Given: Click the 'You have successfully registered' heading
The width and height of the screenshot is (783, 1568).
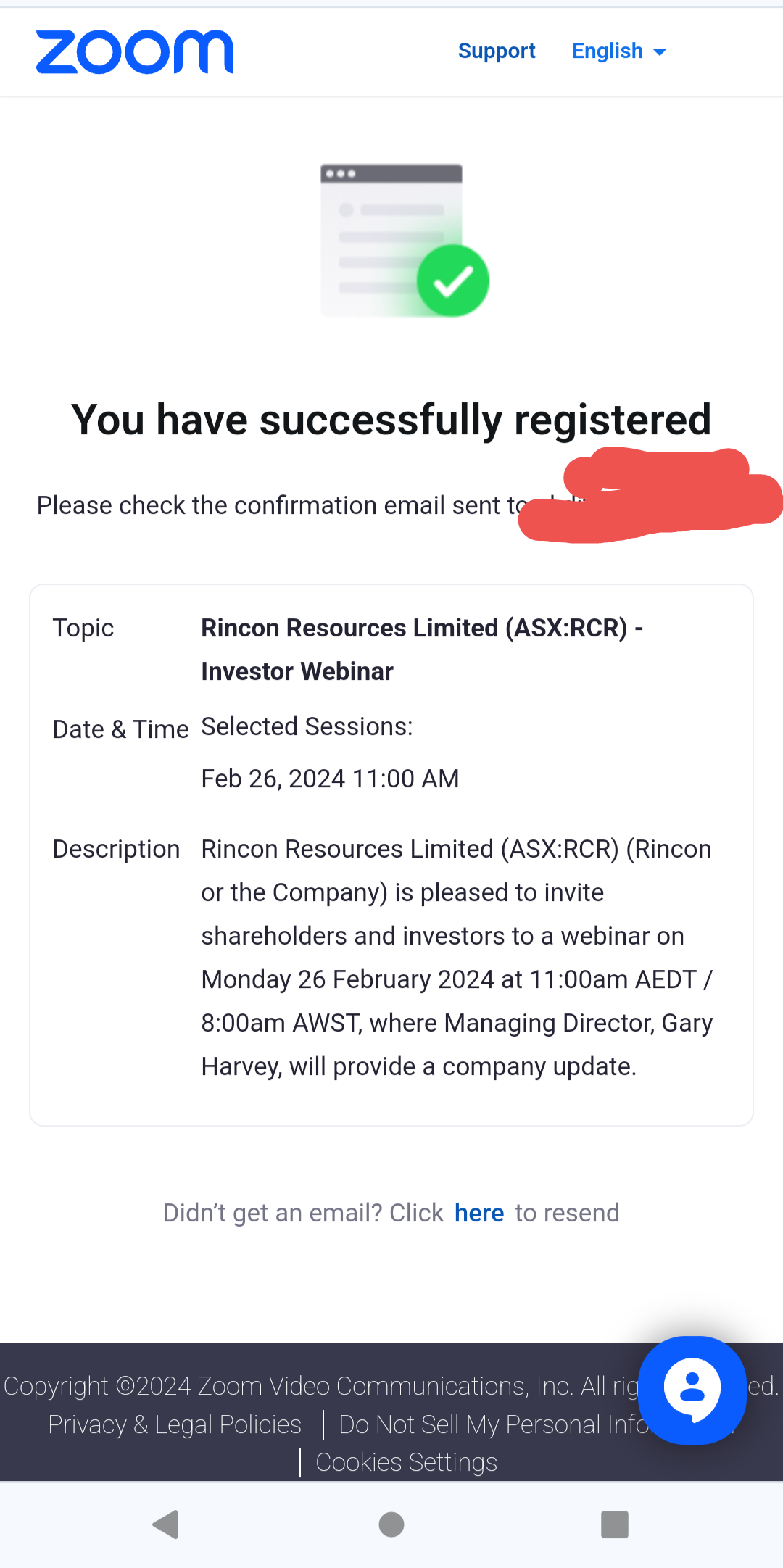Looking at the screenshot, I should (x=391, y=420).
